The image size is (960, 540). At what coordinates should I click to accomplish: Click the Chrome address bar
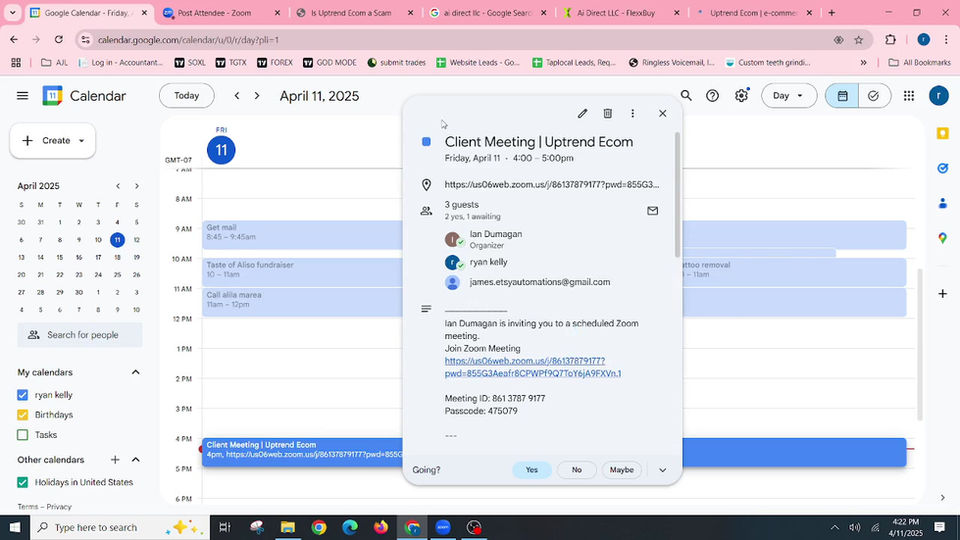(x=459, y=40)
